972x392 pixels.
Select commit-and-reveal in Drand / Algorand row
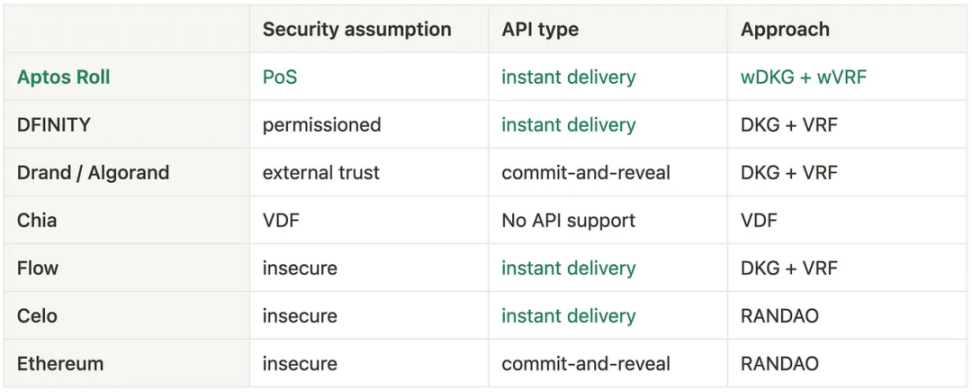click(x=586, y=172)
